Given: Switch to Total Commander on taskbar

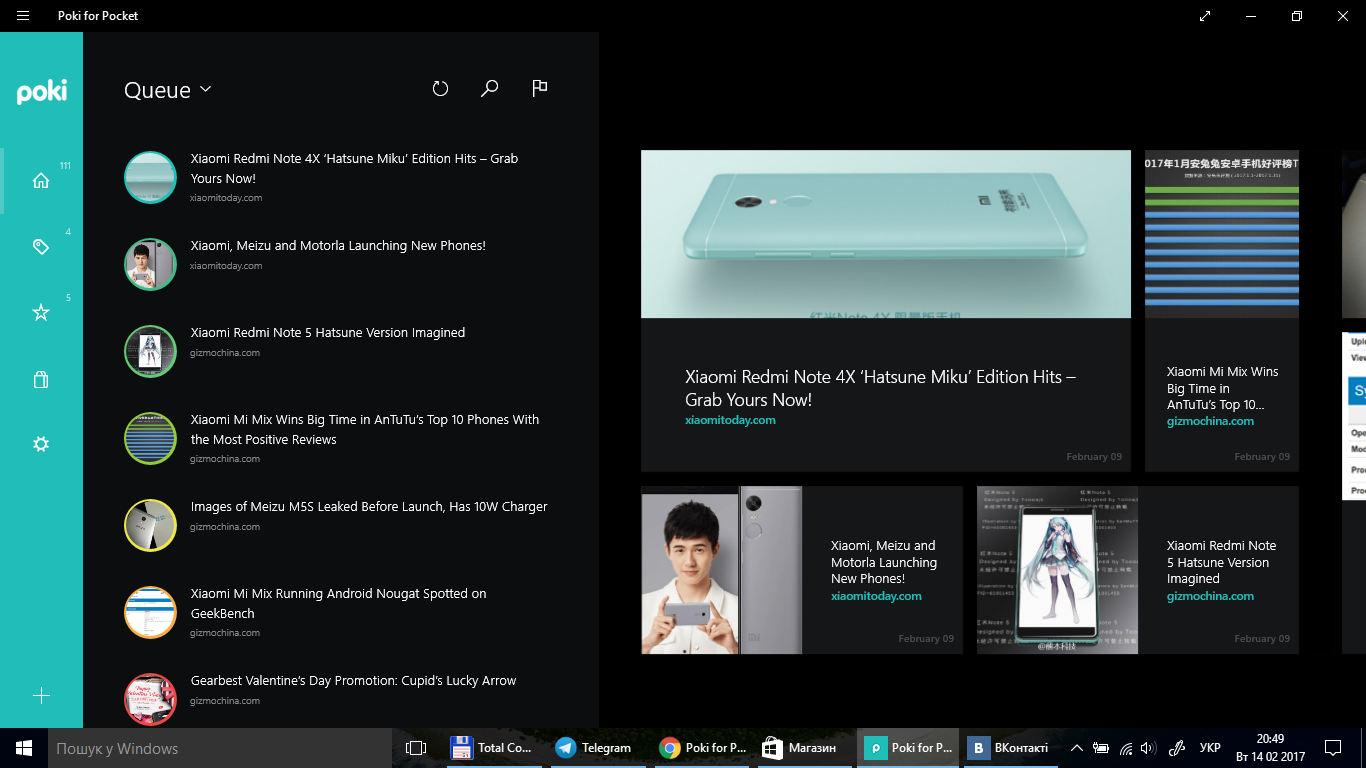Looking at the screenshot, I should tap(492, 748).
